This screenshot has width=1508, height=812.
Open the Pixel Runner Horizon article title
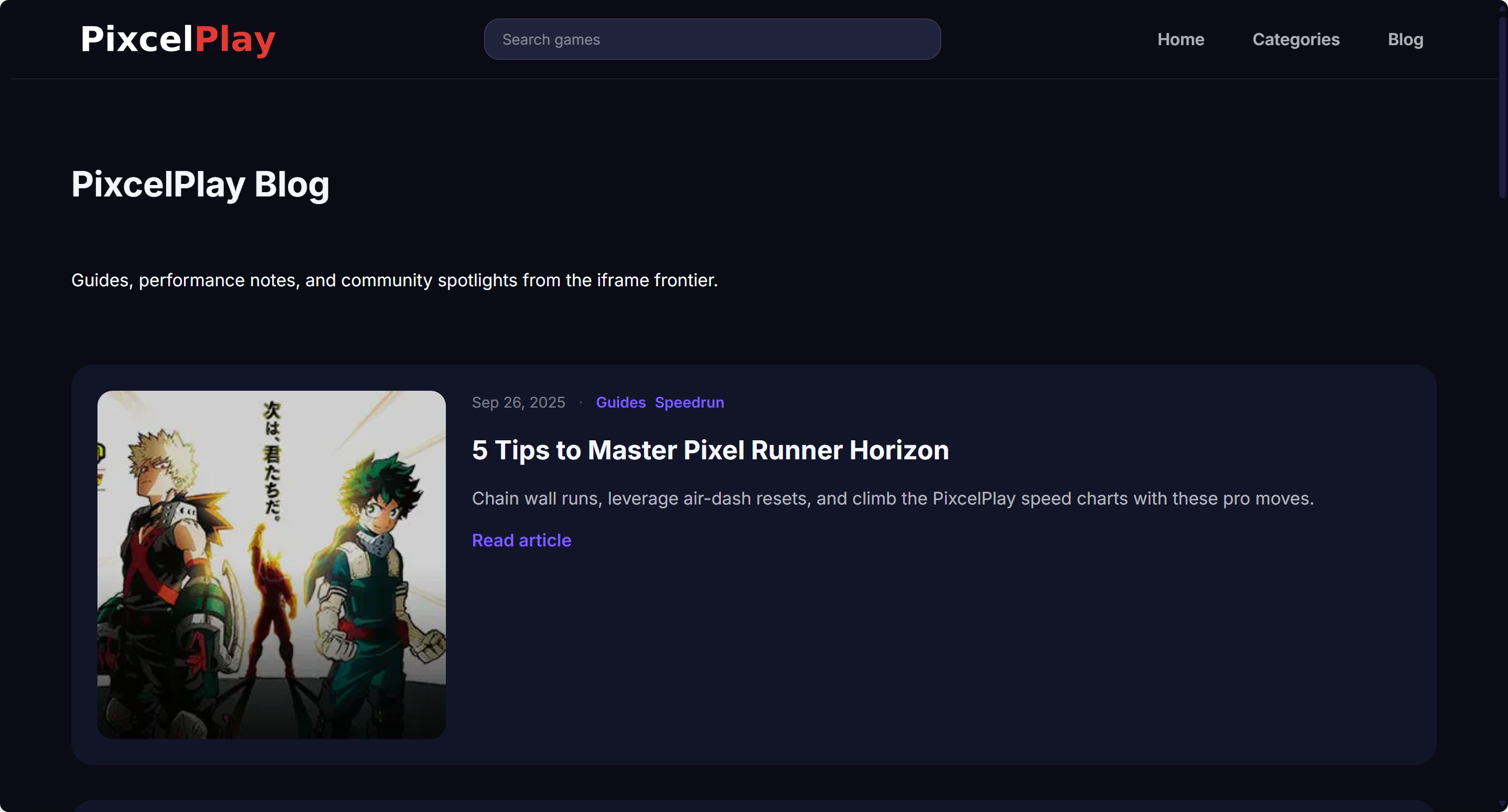pos(710,450)
